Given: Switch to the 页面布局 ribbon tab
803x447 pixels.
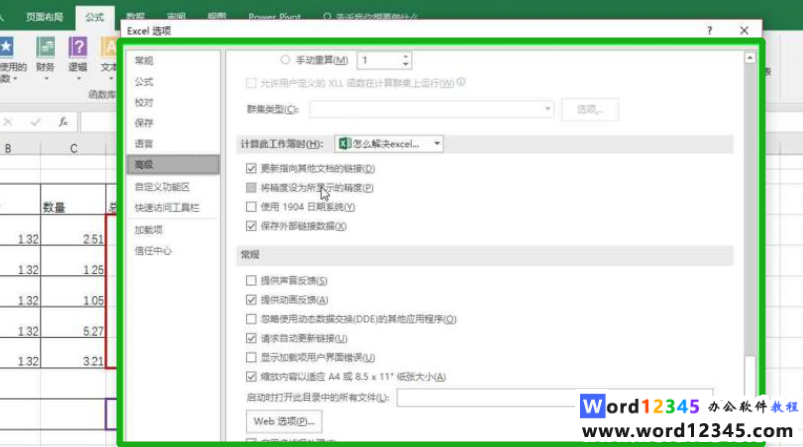Looking at the screenshot, I should (45, 17).
